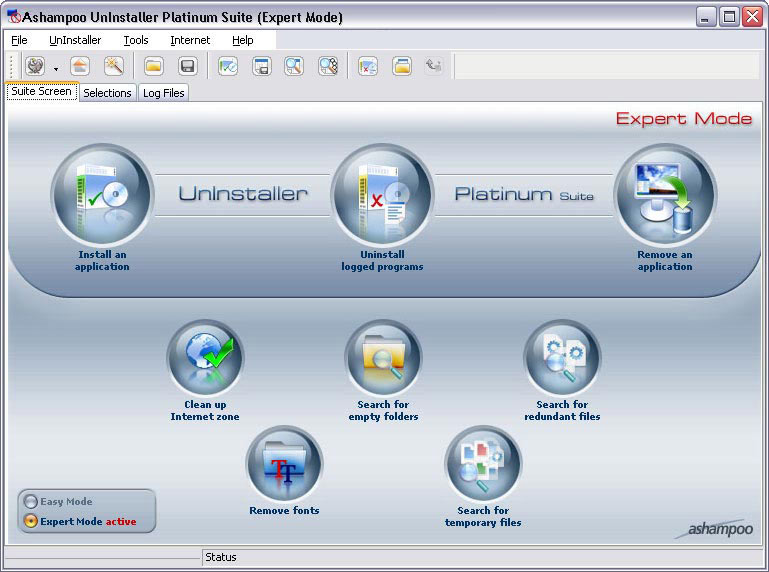
Task: Click the 'Install an application' text label
Action: pos(102,260)
